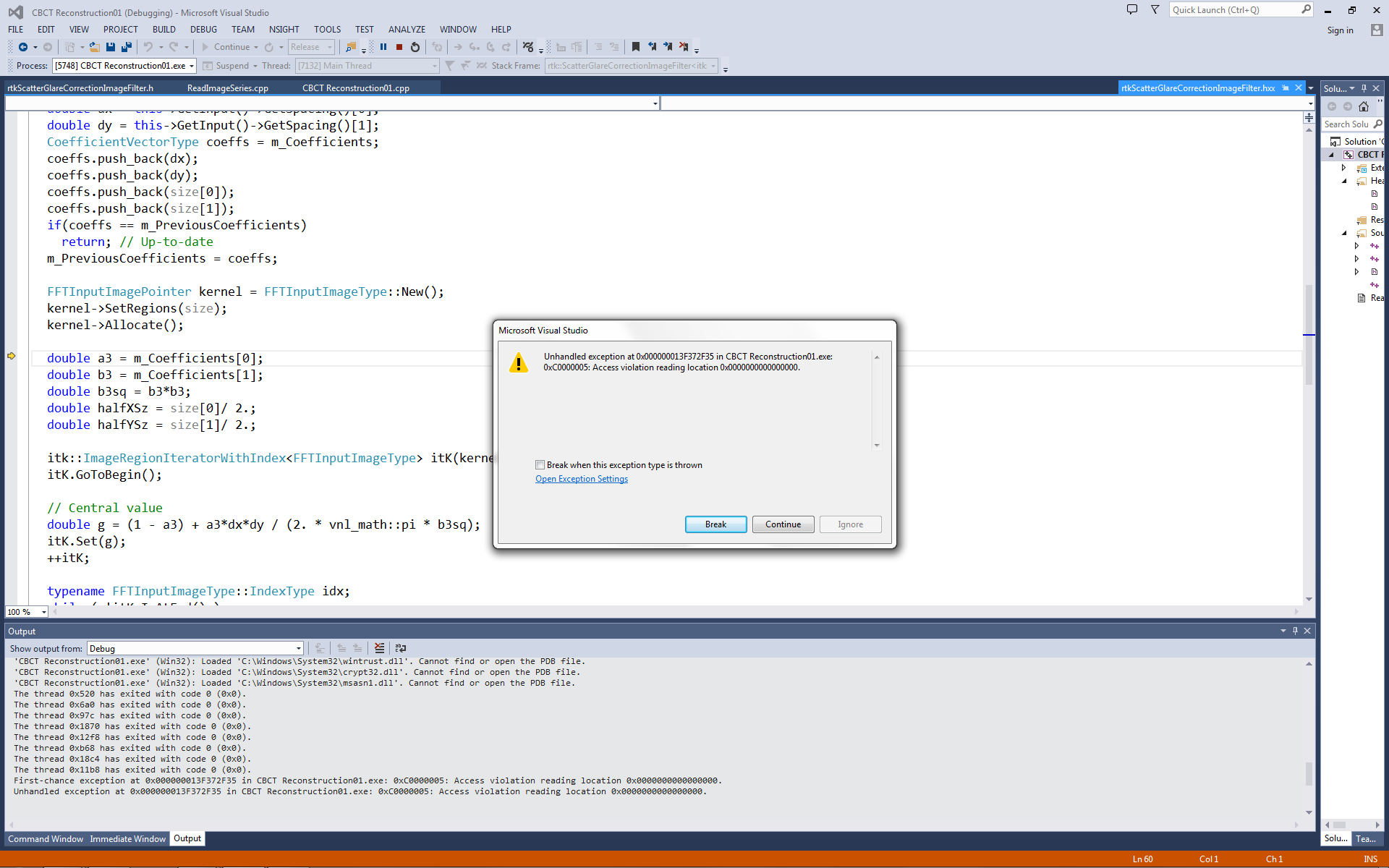Switch to Immediate Window tab
Screen dimensions: 1389x868
point(127,839)
